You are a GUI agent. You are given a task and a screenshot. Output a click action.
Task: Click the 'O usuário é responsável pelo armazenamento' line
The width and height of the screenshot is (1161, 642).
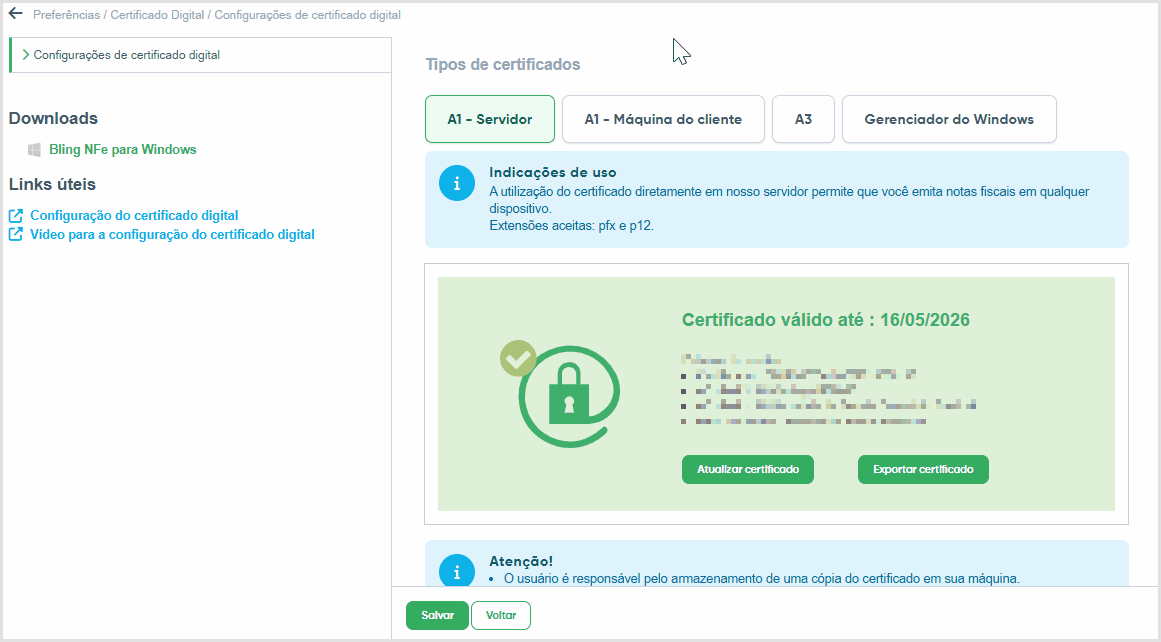(762, 578)
